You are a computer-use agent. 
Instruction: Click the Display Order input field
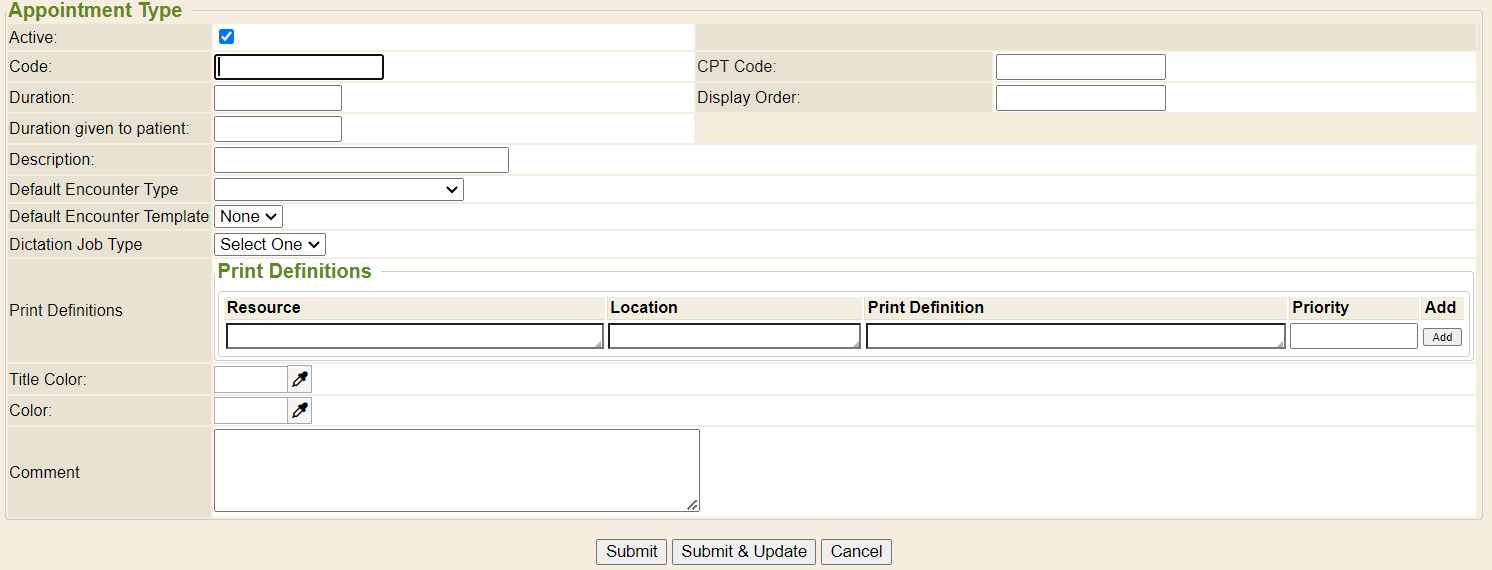pos(1080,98)
